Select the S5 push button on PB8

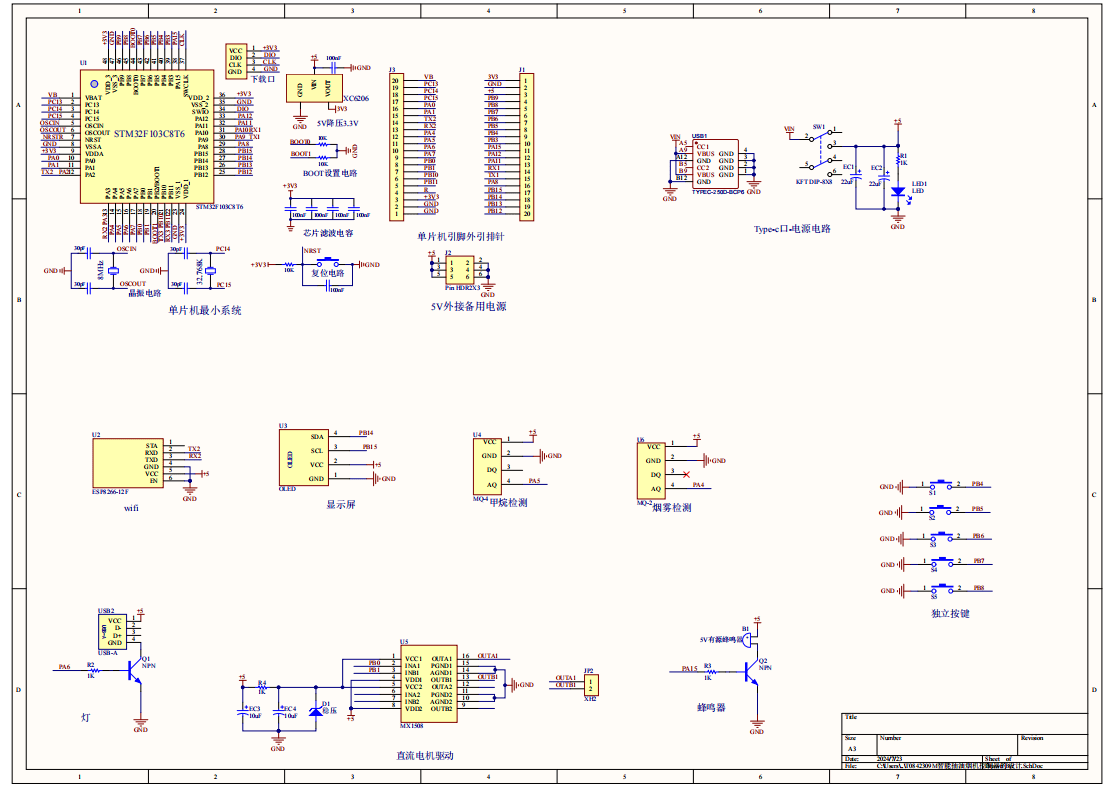942,591
